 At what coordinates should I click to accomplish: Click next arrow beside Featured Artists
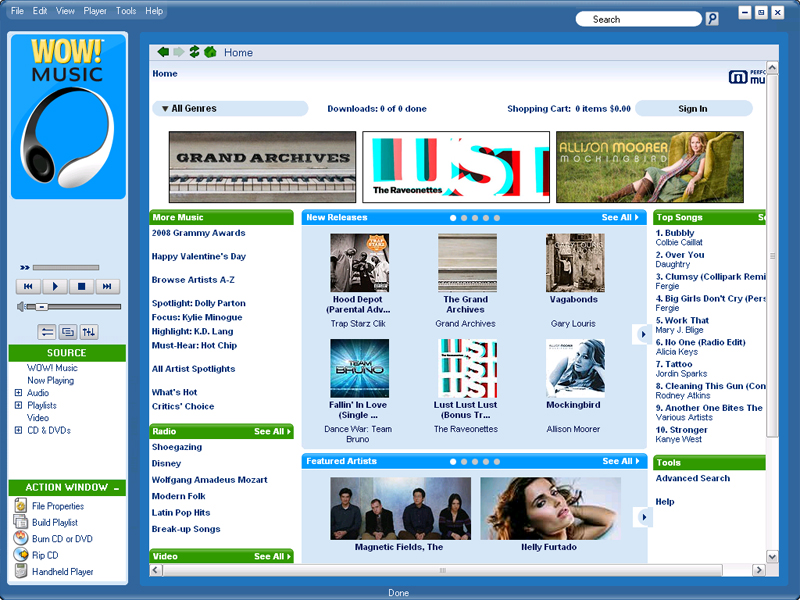643,517
